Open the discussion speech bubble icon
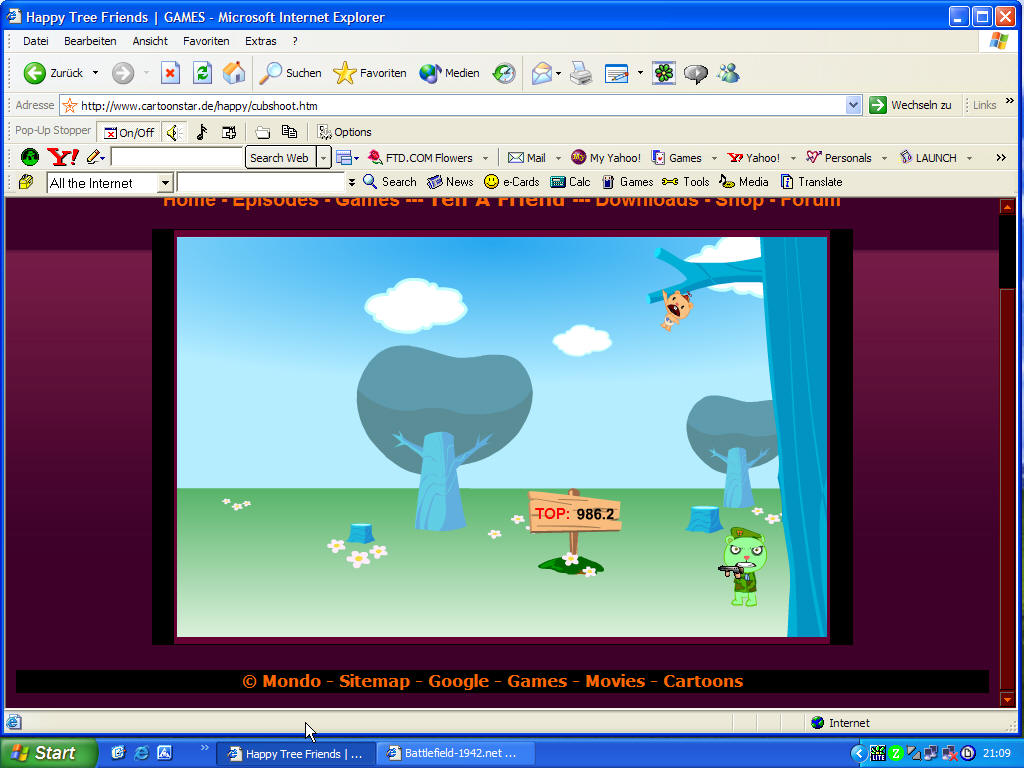 (x=696, y=73)
